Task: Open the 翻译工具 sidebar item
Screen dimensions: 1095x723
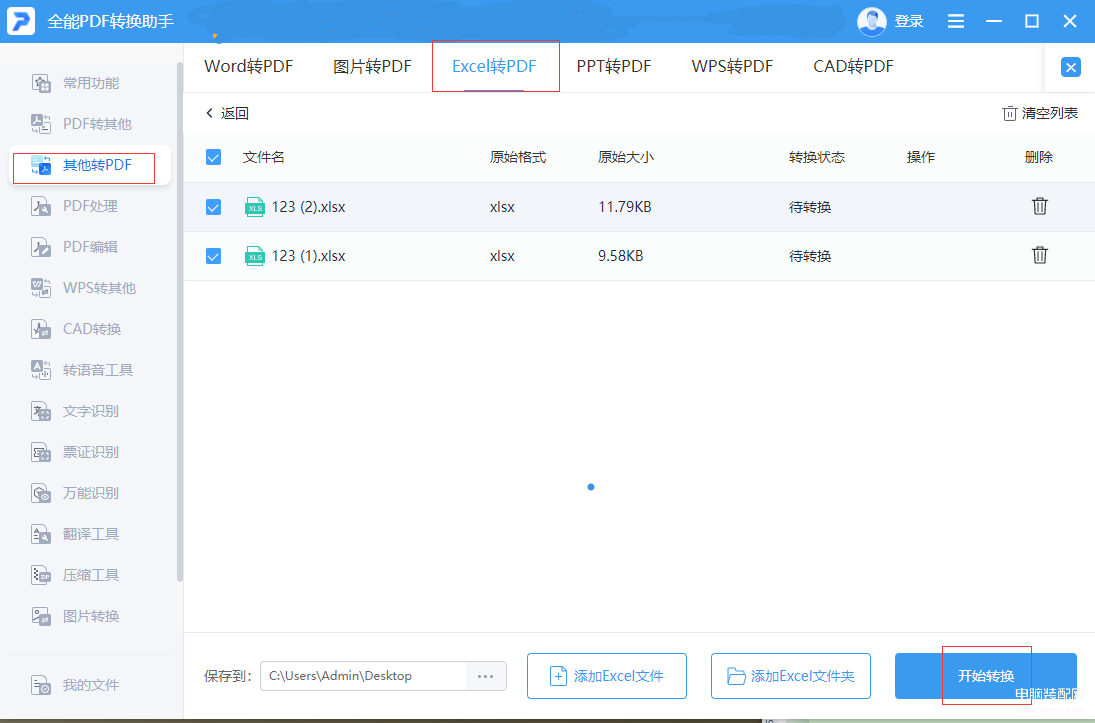Action: point(75,534)
